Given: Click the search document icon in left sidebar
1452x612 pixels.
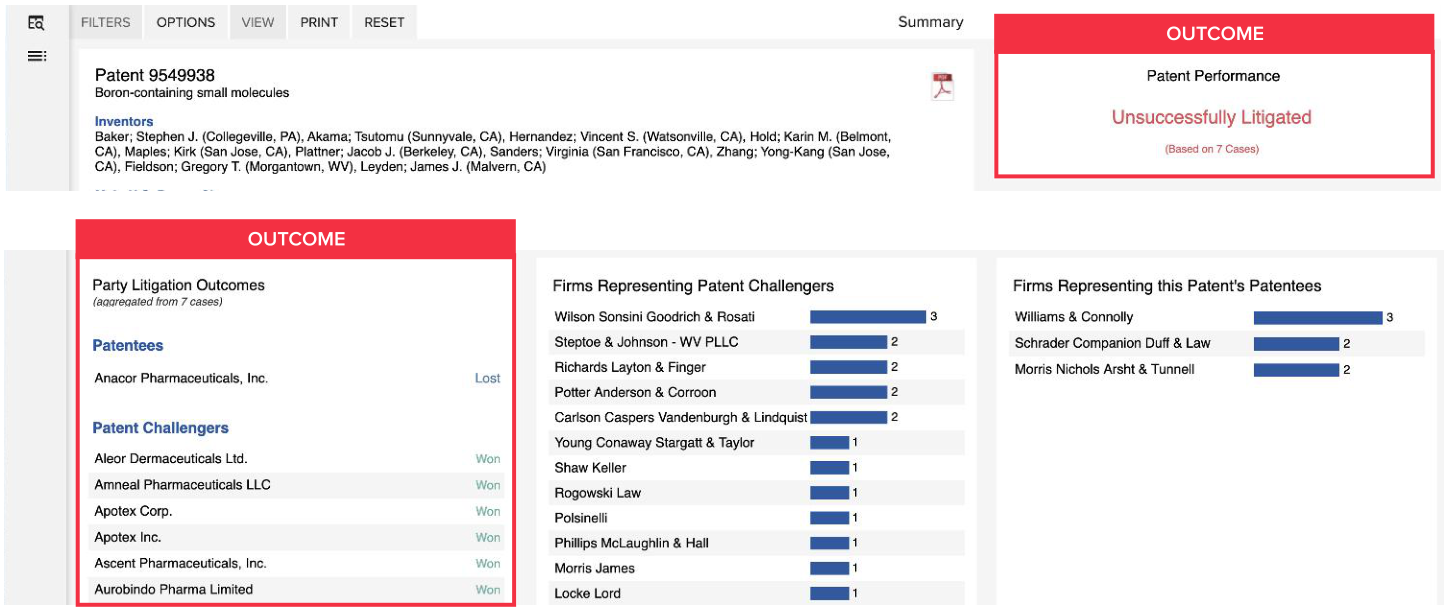Looking at the screenshot, I should pos(36,22).
